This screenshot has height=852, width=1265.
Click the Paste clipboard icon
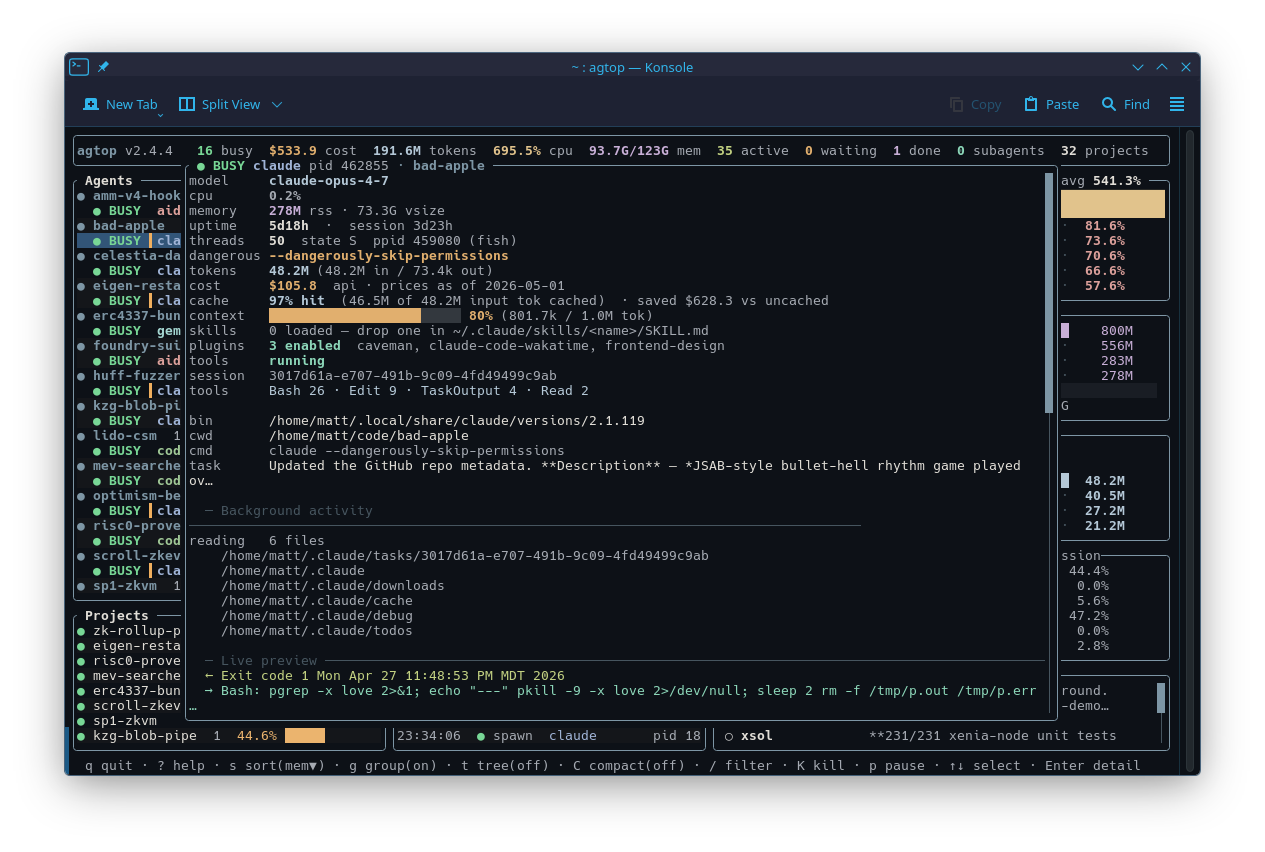click(1031, 104)
